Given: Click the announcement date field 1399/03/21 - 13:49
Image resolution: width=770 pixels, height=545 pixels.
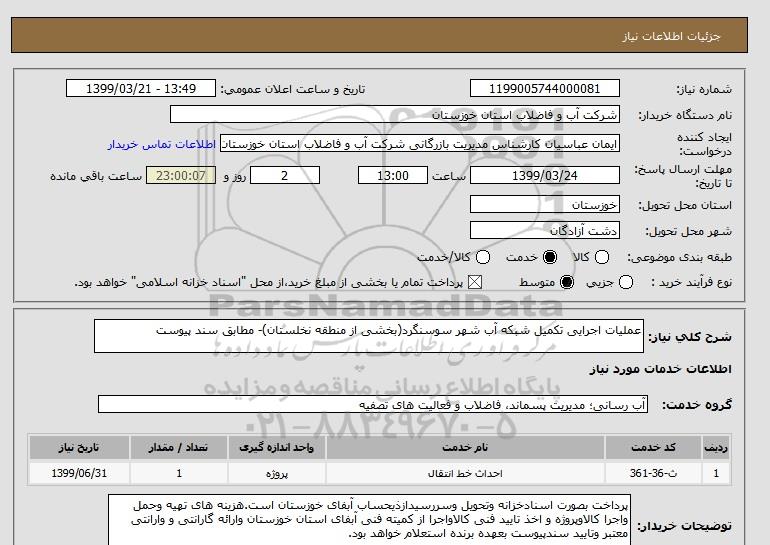Looking at the screenshot, I should [141, 88].
